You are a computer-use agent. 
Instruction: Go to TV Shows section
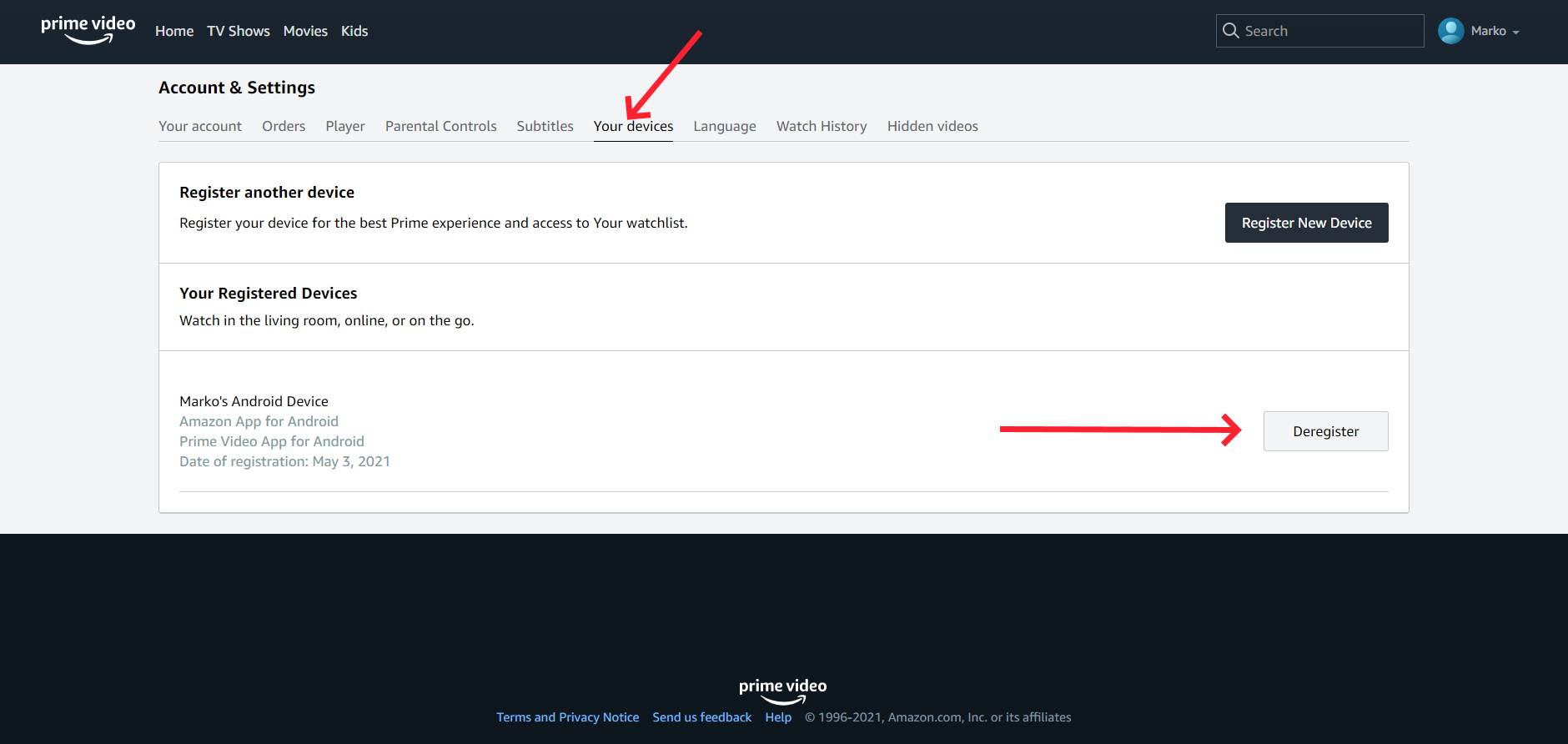pyautogui.click(x=238, y=31)
